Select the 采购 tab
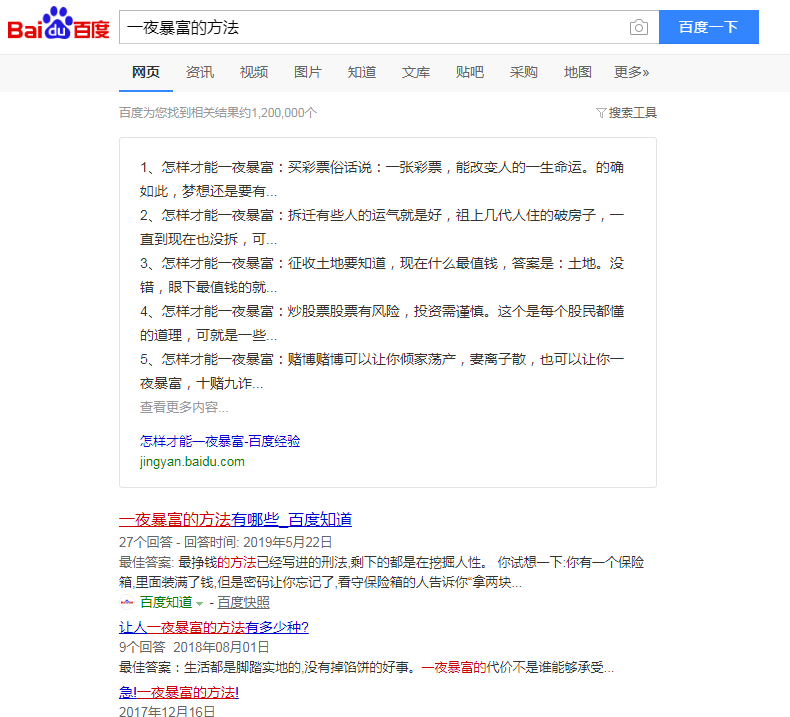Viewport: 790px width, 717px height. [x=523, y=73]
